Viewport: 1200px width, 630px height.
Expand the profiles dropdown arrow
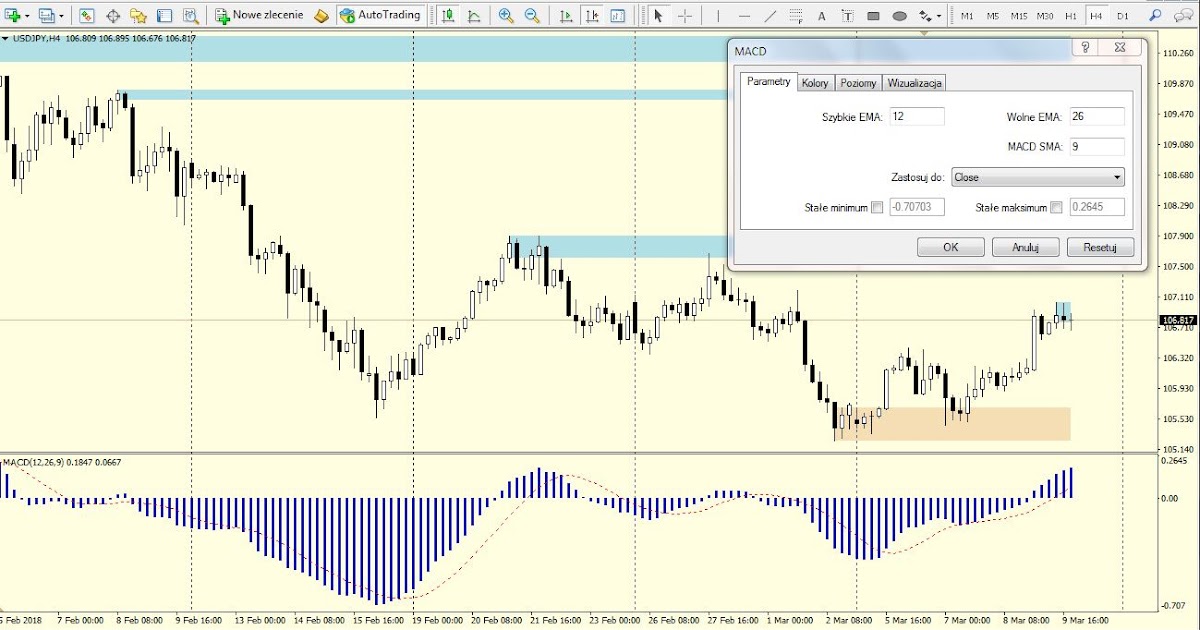(x=60, y=16)
